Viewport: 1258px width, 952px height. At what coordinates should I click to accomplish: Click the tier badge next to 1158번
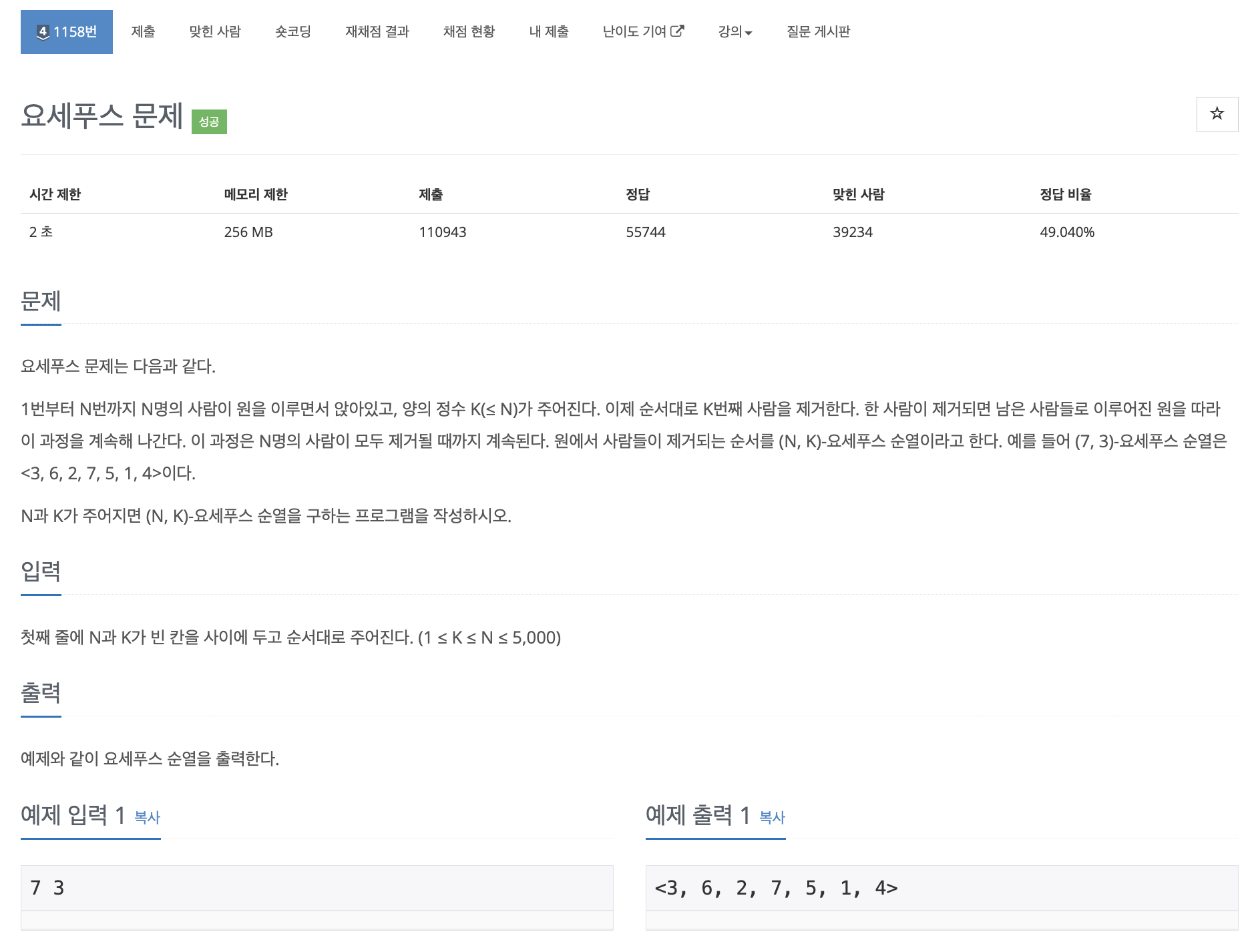click(x=43, y=32)
